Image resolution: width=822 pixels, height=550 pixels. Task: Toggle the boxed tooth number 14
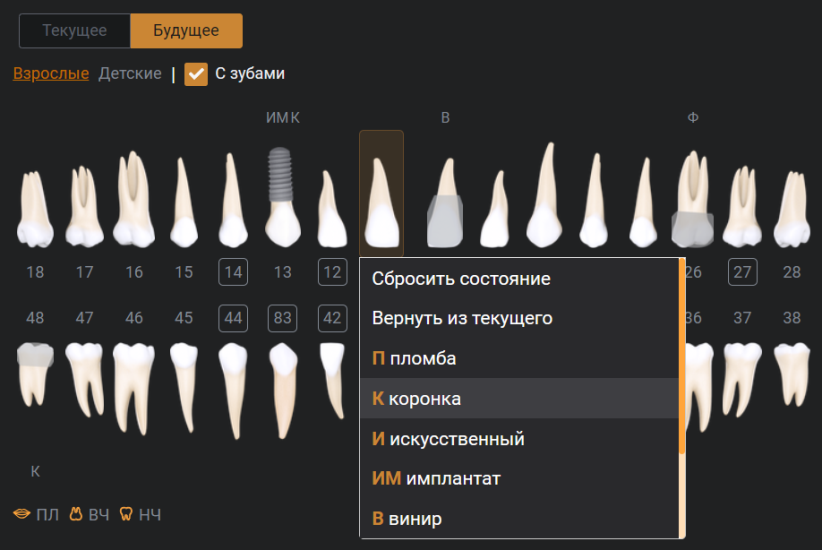coord(233,272)
